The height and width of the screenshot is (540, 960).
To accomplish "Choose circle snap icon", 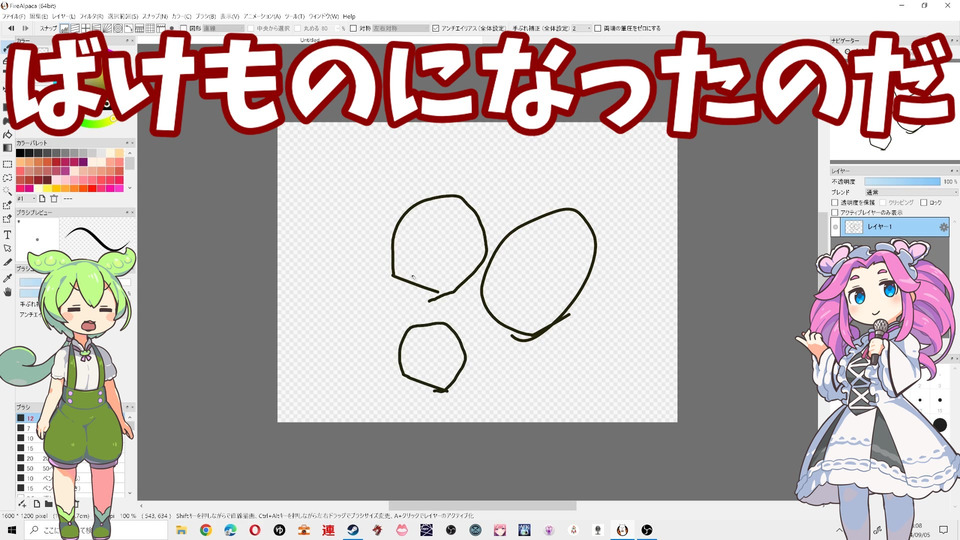I will coord(118,28).
